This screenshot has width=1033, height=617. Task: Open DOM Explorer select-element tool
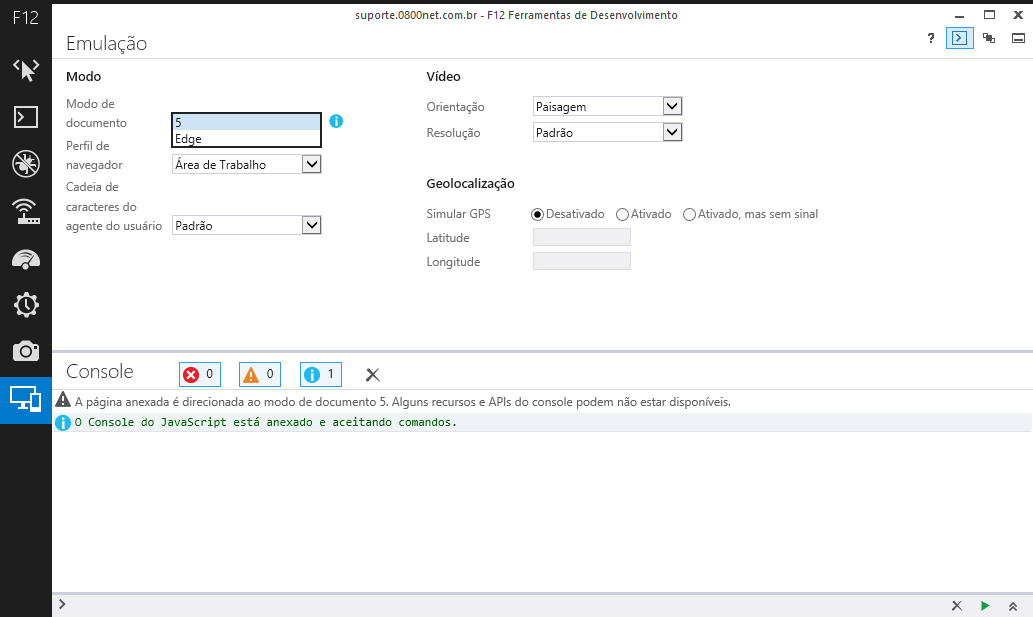tap(26, 70)
